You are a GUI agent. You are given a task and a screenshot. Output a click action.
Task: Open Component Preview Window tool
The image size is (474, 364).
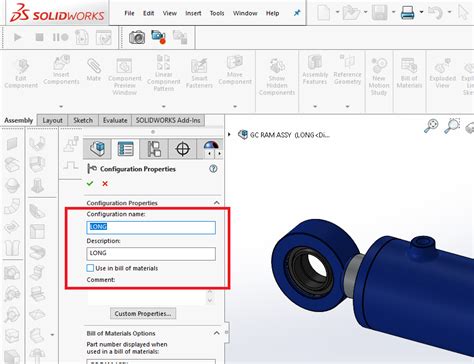(124, 77)
